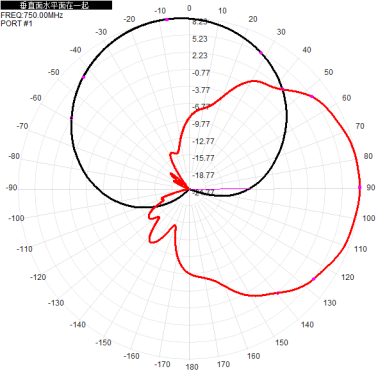Click the positive 50 degree angle label

[x=329, y=72]
